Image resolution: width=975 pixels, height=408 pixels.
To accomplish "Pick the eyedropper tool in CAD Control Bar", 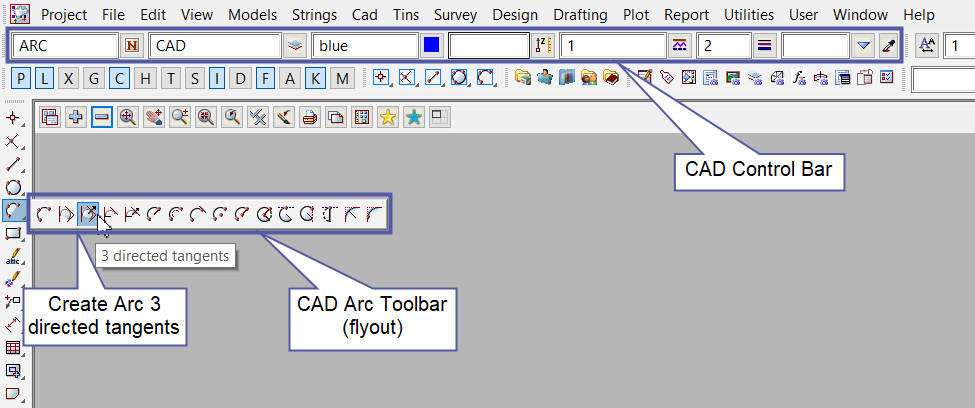I will click(887, 45).
